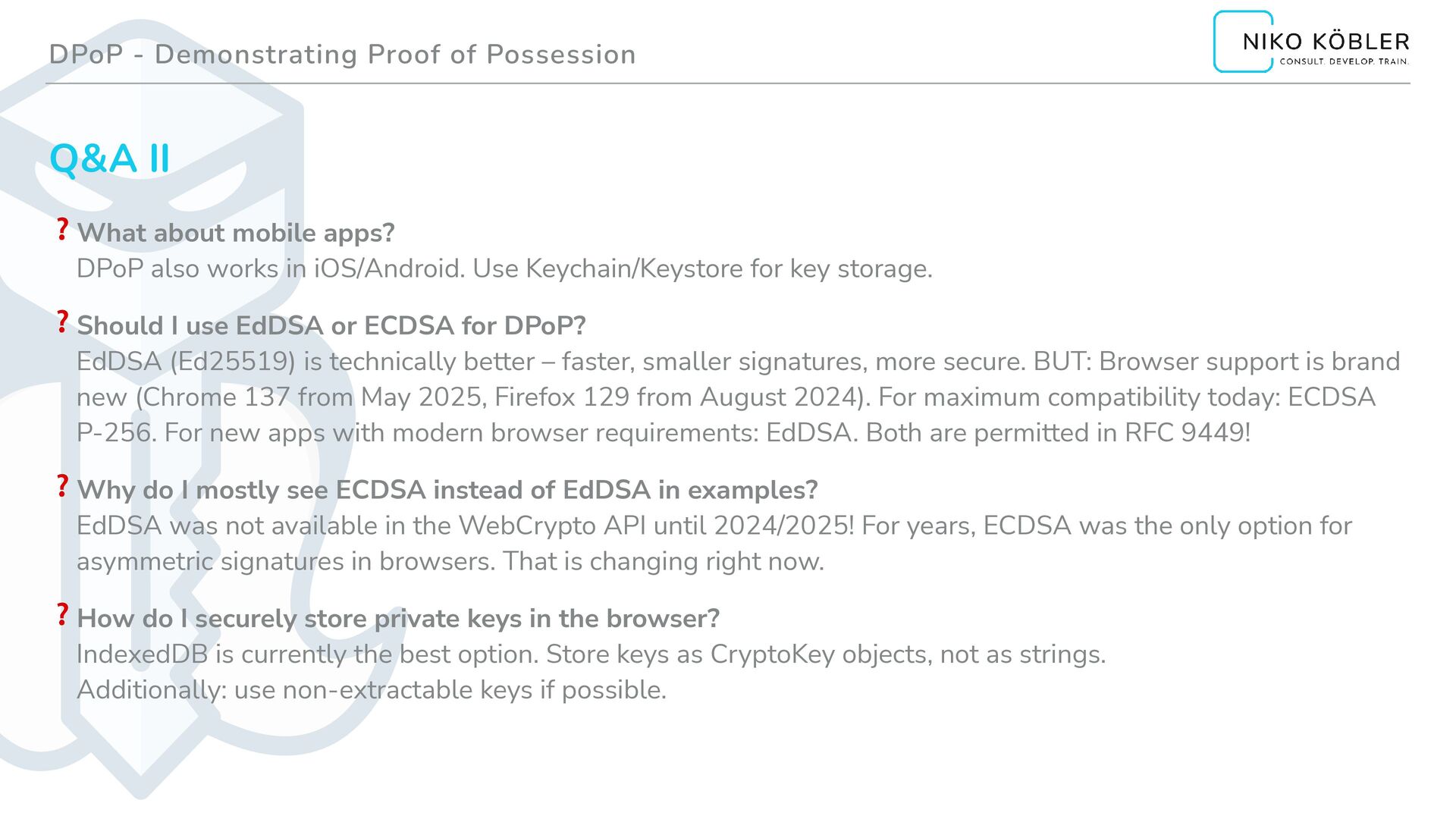Screen dimensions: 1456x819
Task: Click the line starting "EdDSA (Ed25519) is technically better"
Action: tap(738, 361)
